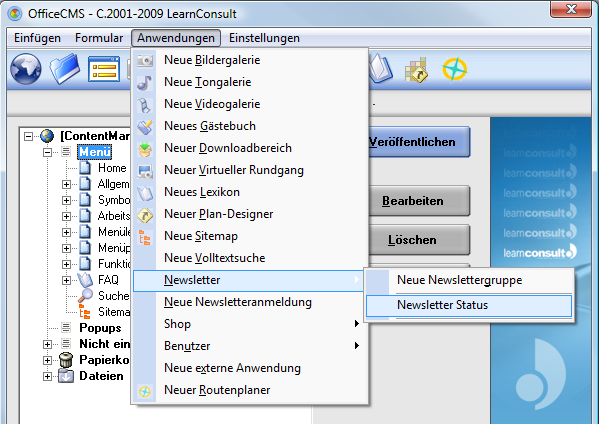Expand the FAQ tree node

(x=66, y=280)
